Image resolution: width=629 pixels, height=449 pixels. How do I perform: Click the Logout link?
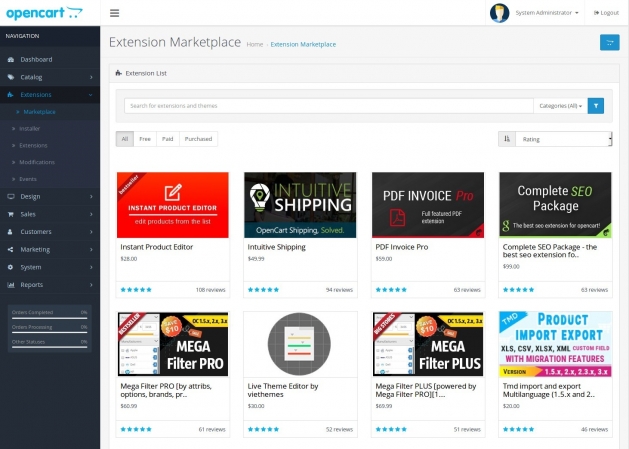coord(606,13)
